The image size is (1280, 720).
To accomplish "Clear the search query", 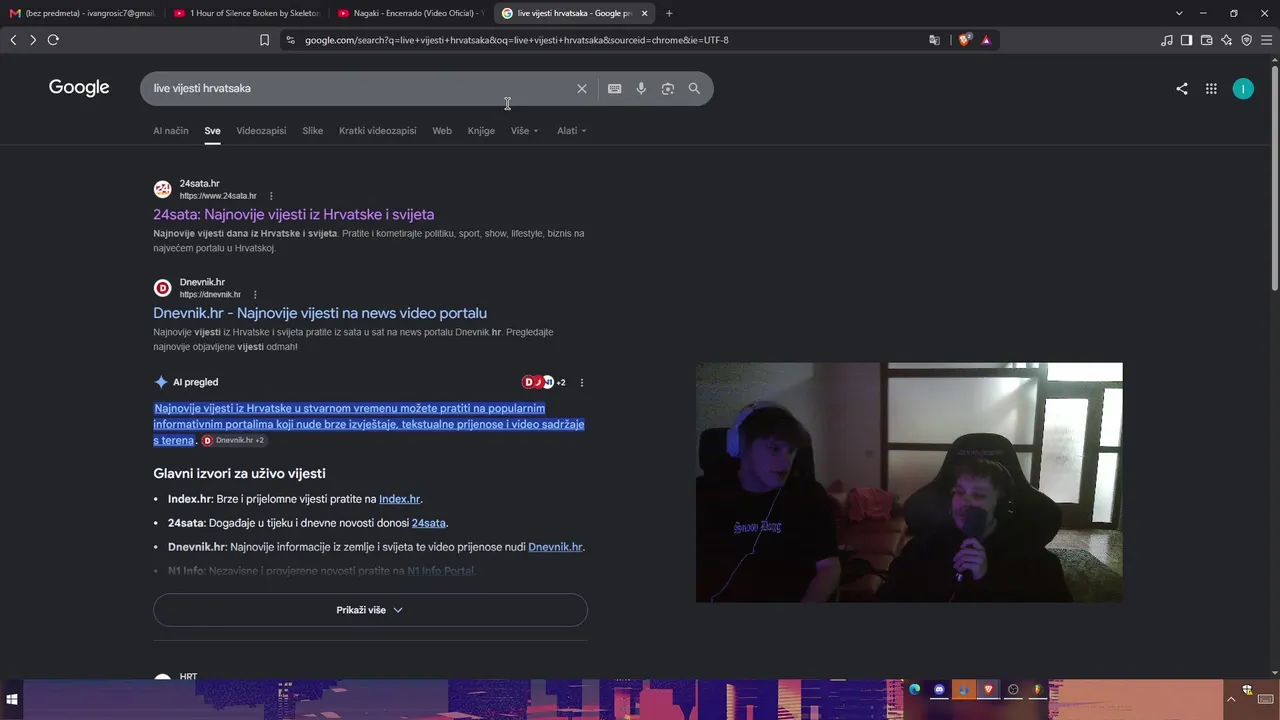I will [582, 88].
